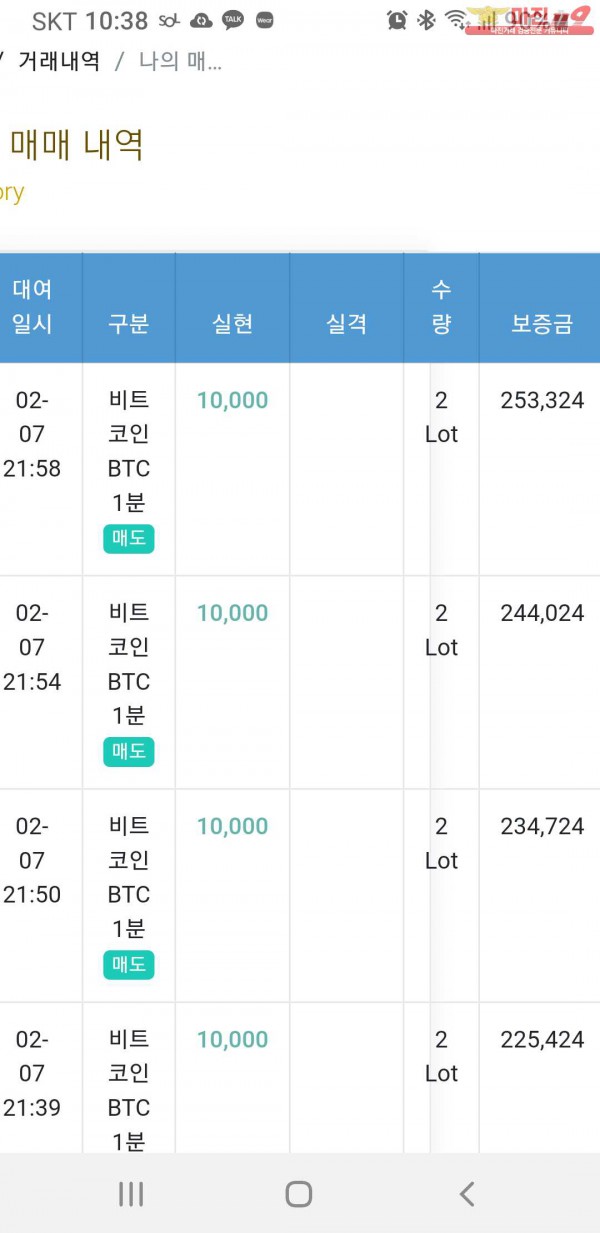
Task: Click the 보증금 column header
Action: (542, 323)
